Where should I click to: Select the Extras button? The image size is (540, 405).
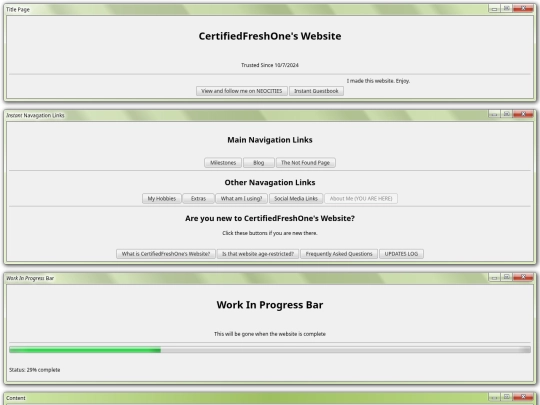point(198,199)
